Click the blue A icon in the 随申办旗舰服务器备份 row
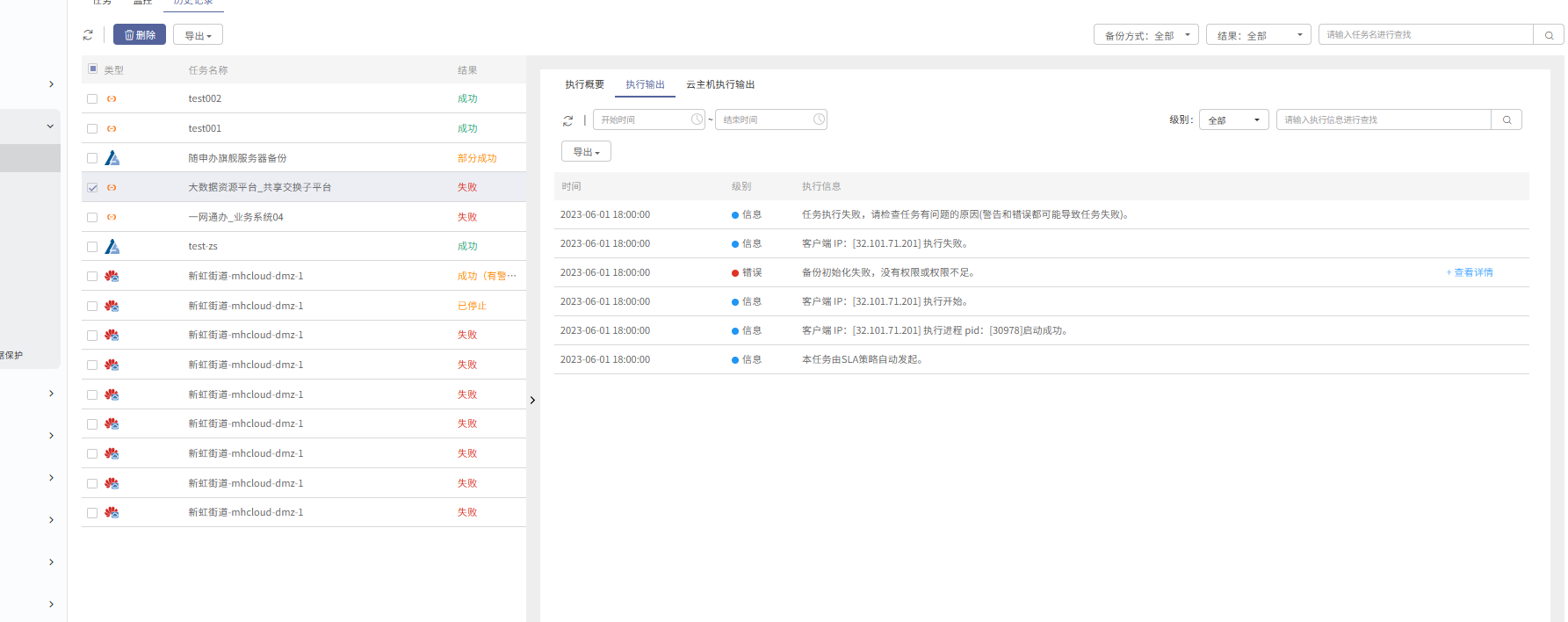The width and height of the screenshot is (1568, 622). (112, 158)
